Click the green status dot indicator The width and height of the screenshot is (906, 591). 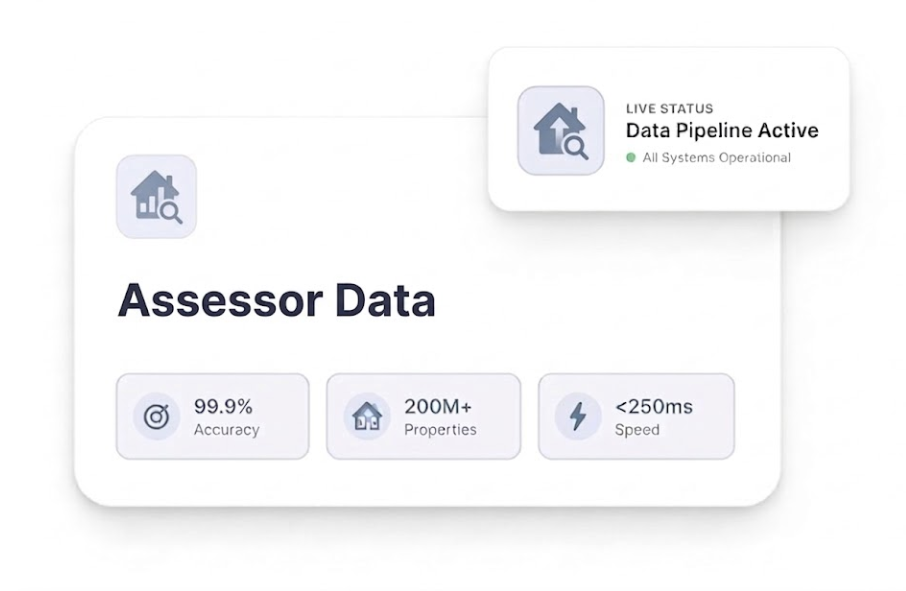point(631,157)
